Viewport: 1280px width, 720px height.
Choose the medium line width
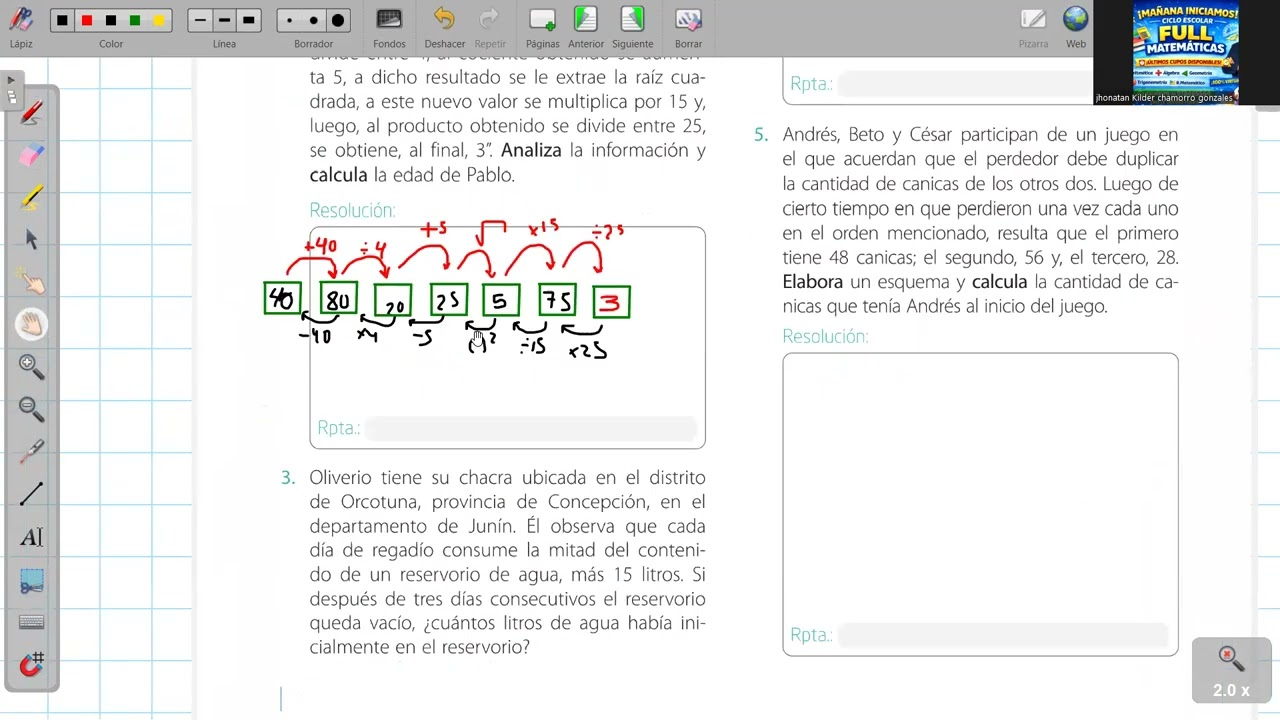pos(224,20)
